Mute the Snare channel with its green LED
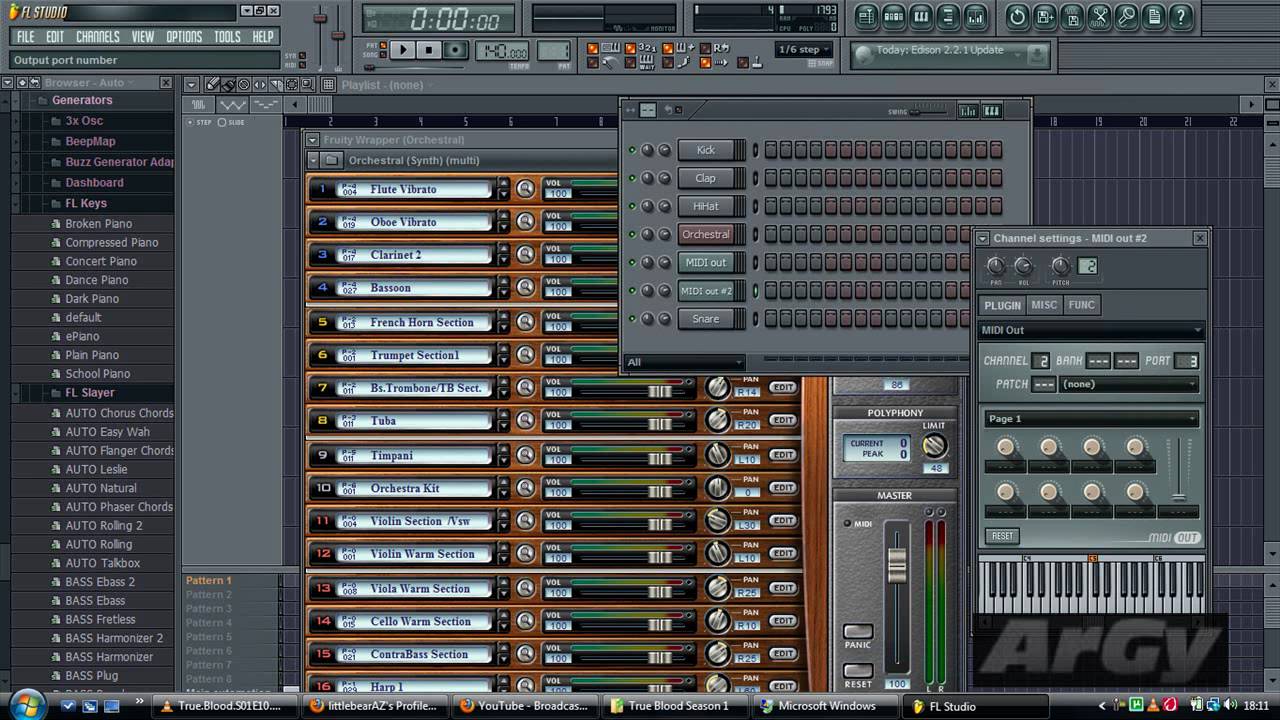This screenshot has width=1280, height=720. [632, 319]
